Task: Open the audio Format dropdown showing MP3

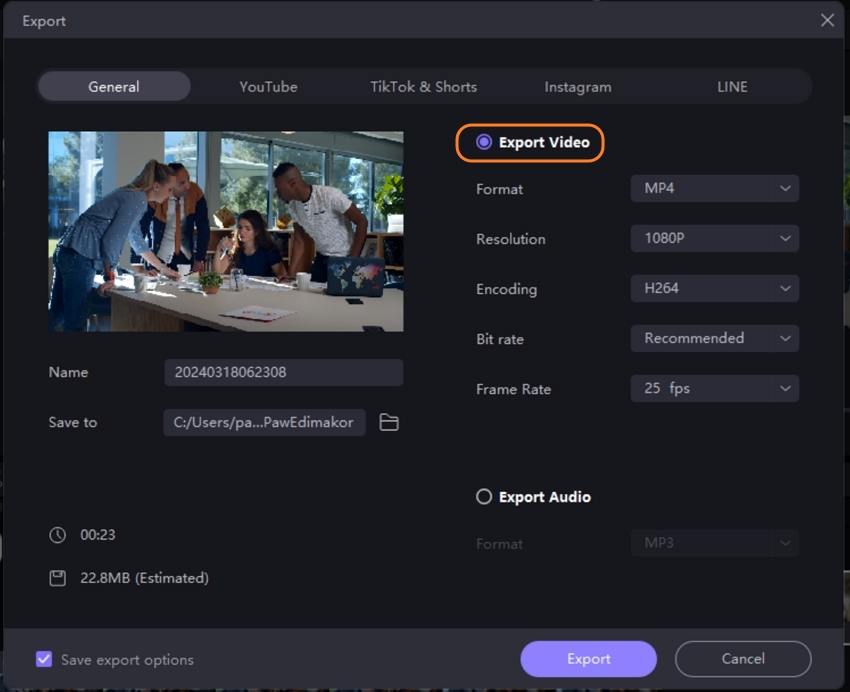Action: 714,542
